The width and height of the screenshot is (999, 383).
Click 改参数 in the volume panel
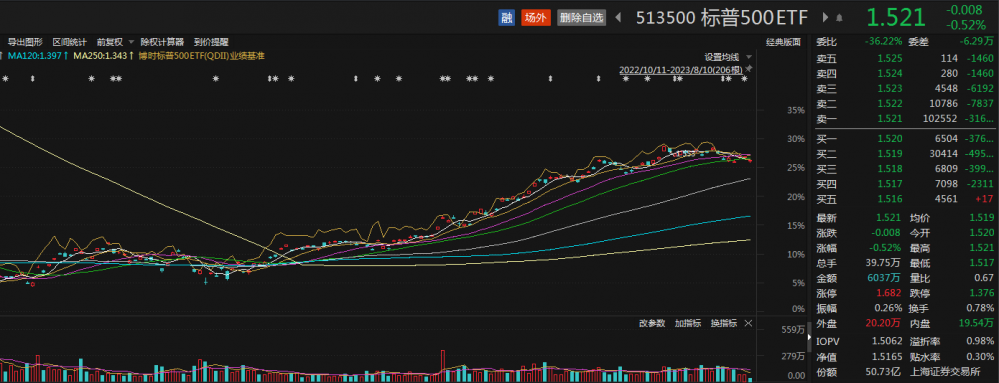[x=652, y=323]
